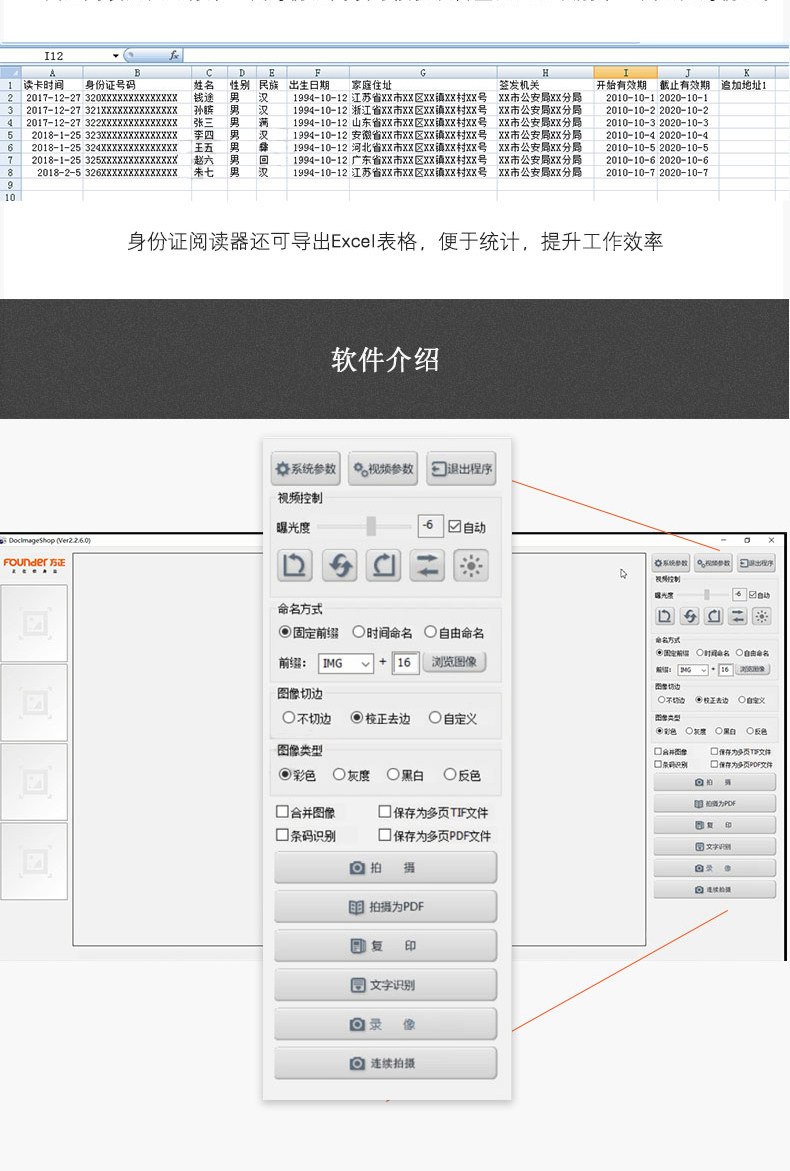The height and width of the screenshot is (1171, 790).
Task: Open 视频参数 settings in enlarged panel
Action: [383, 469]
